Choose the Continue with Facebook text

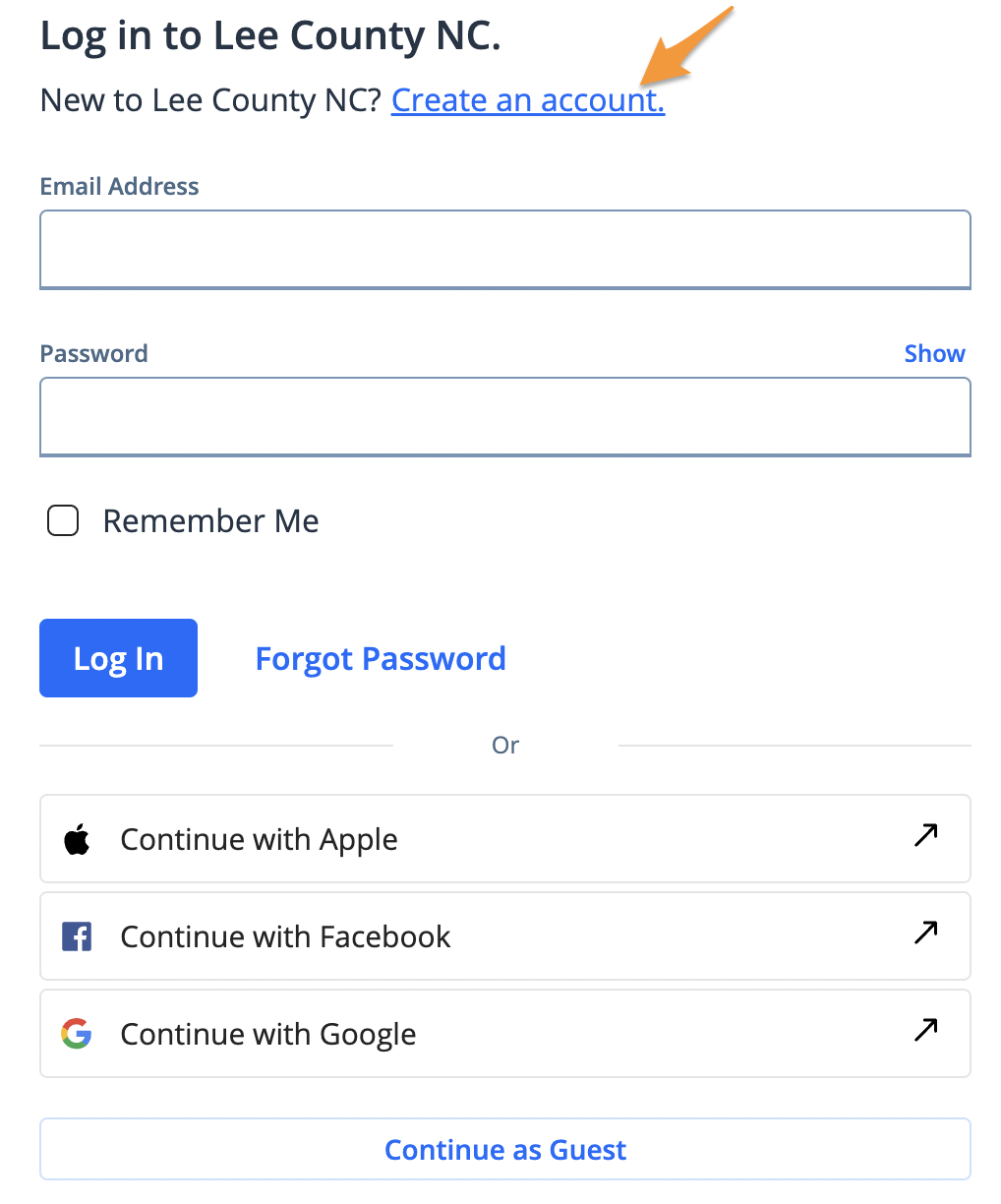click(285, 936)
